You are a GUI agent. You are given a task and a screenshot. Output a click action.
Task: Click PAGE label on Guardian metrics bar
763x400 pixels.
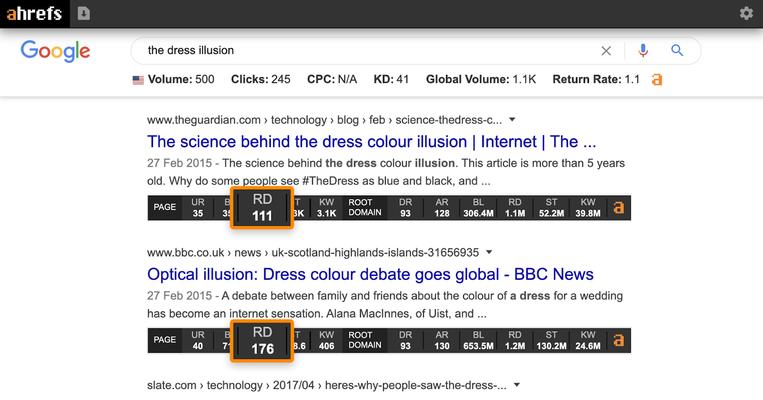[x=164, y=207]
